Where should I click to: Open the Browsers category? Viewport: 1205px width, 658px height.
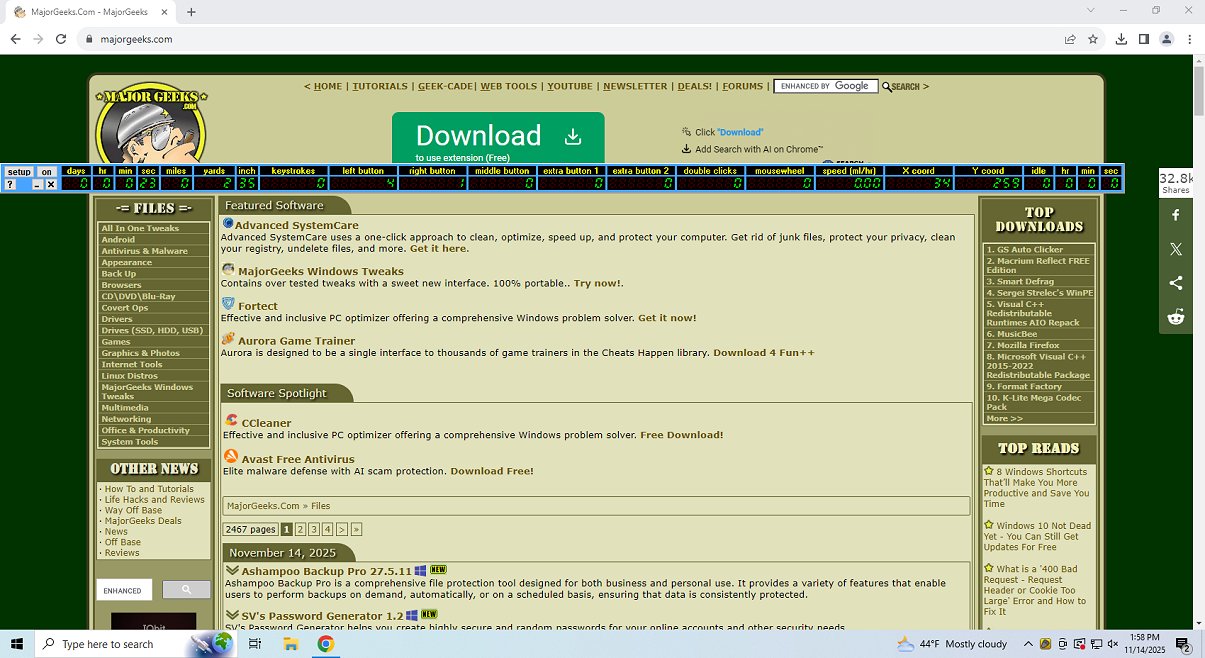tap(121, 285)
